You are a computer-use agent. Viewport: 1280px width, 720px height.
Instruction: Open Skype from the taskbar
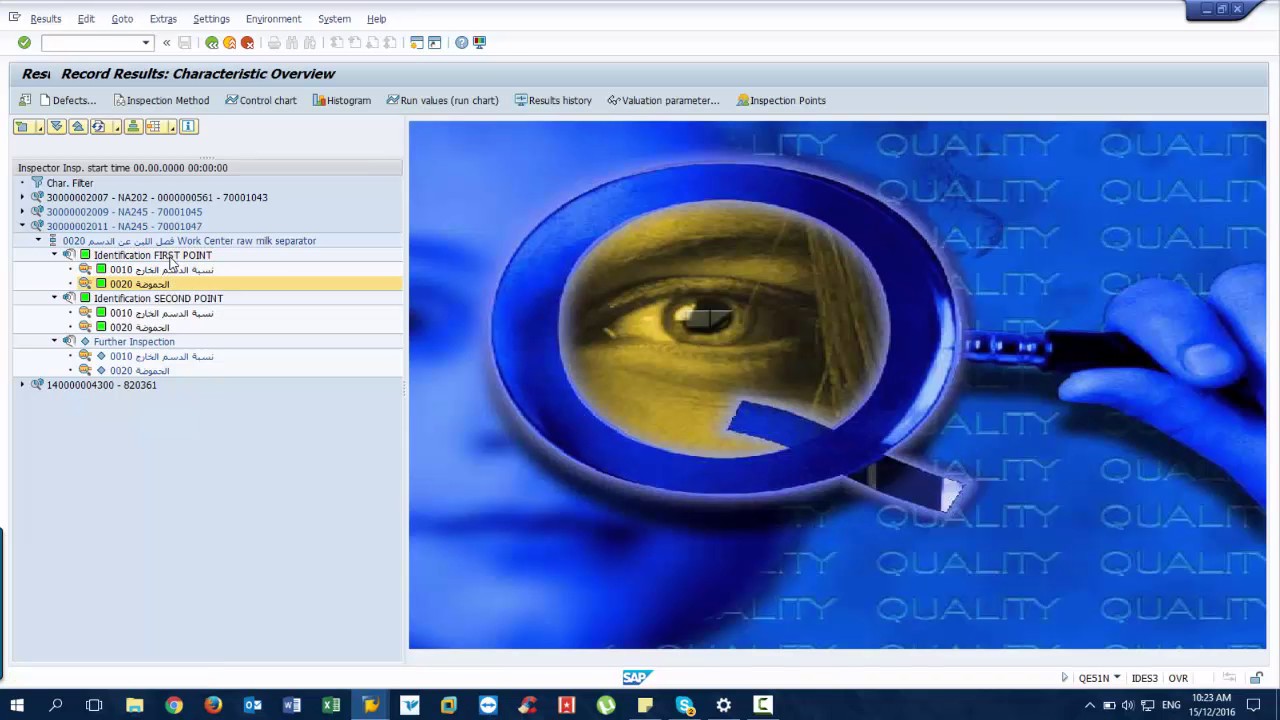click(684, 705)
